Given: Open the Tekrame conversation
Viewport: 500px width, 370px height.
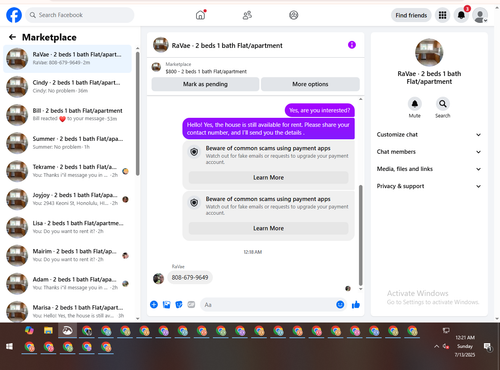Looking at the screenshot, I should tap(68, 171).
